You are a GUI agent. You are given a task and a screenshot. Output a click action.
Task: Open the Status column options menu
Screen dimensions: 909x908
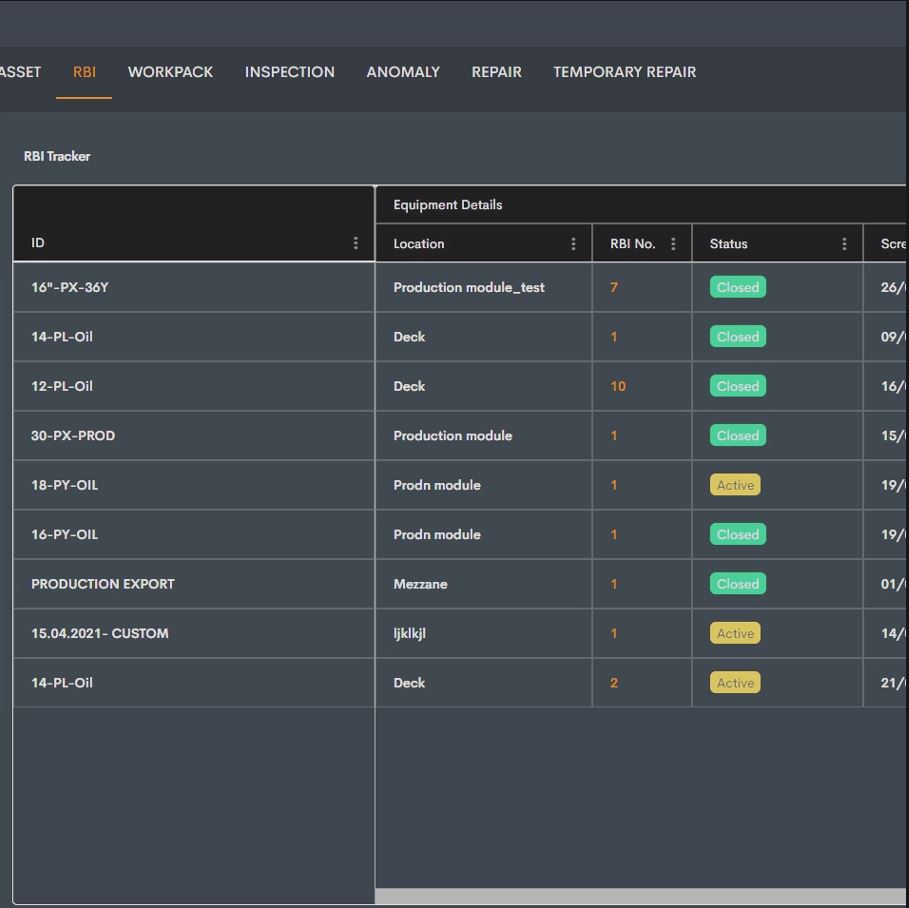point(844,244)
